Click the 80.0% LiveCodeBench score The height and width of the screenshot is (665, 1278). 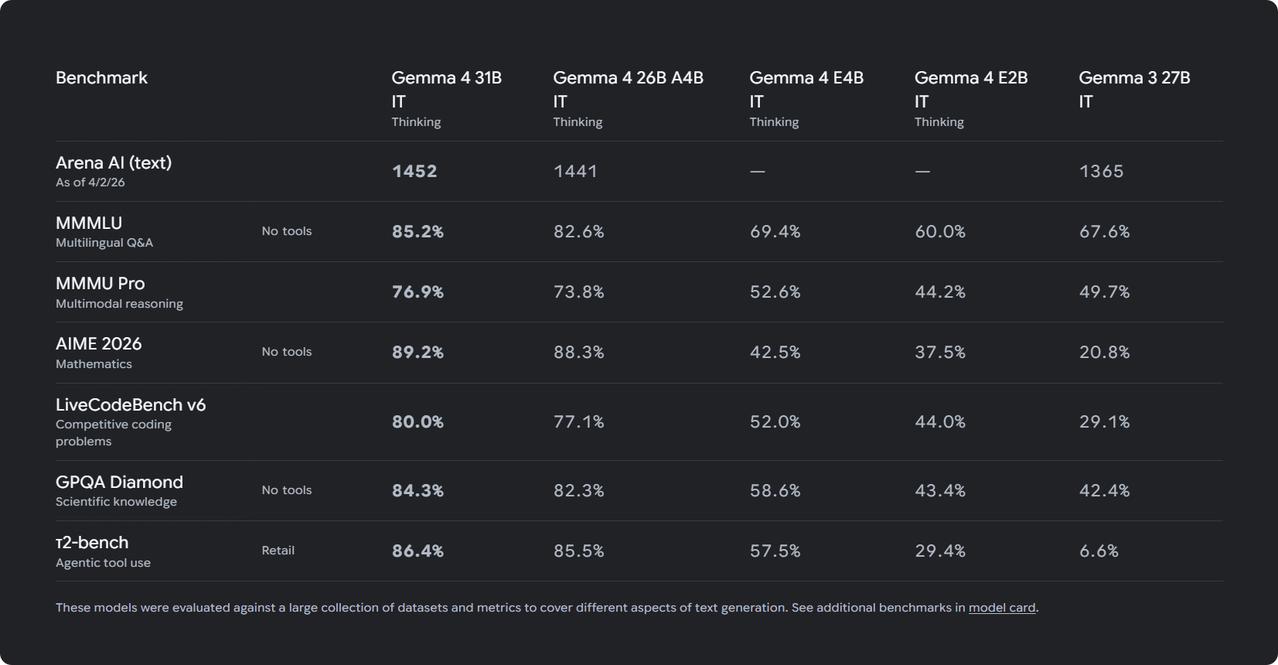point(417,422)
